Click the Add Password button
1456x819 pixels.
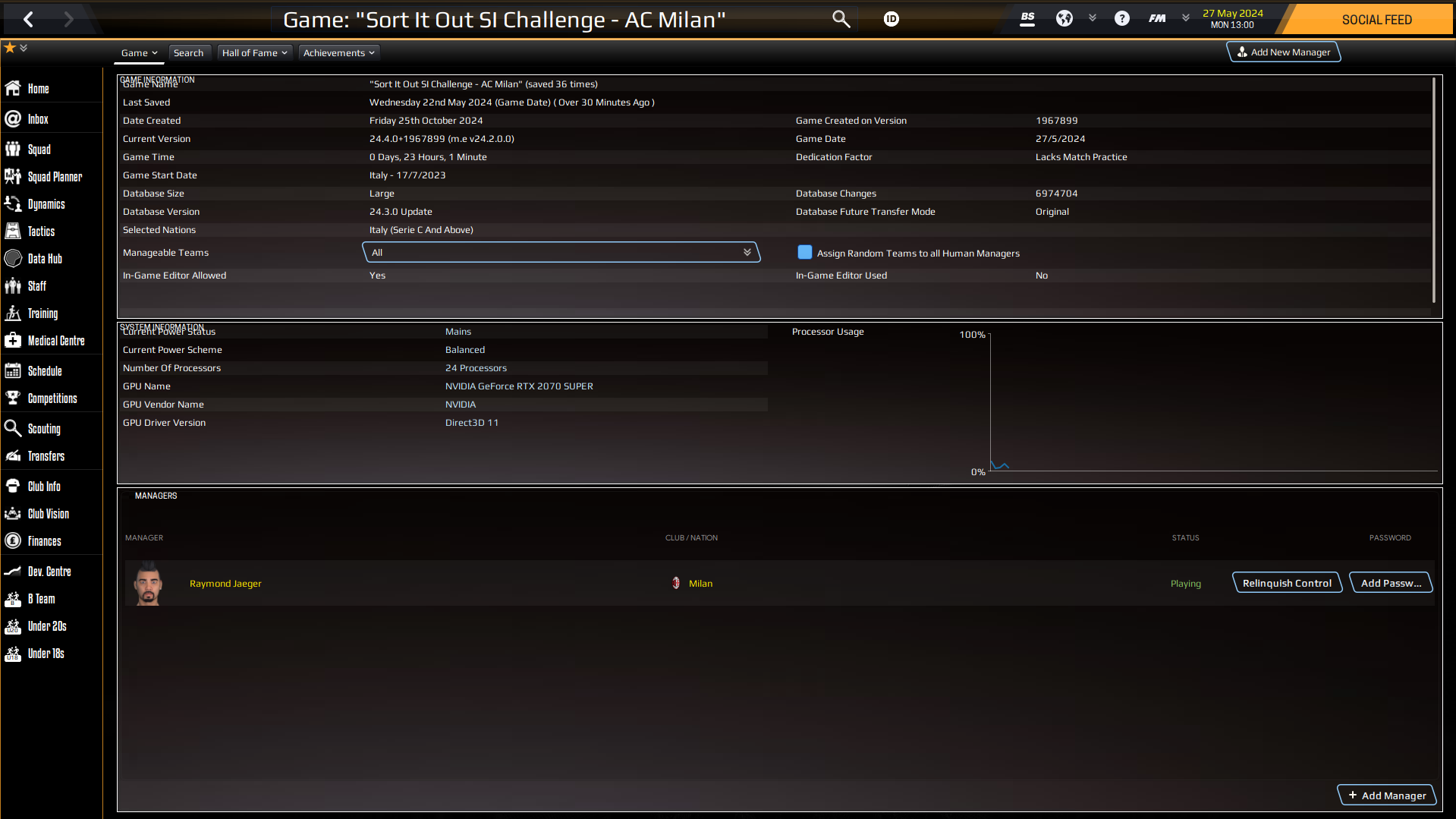1391,583
